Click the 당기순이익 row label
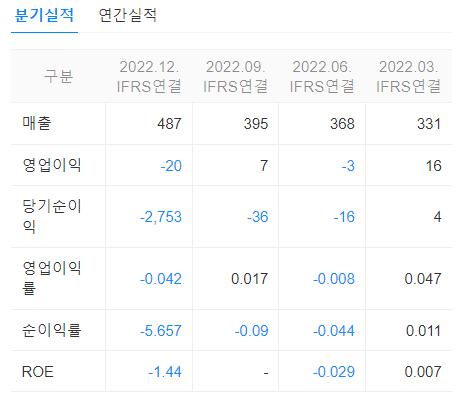This screenshot has height=412, width=476. click(52, 216)
